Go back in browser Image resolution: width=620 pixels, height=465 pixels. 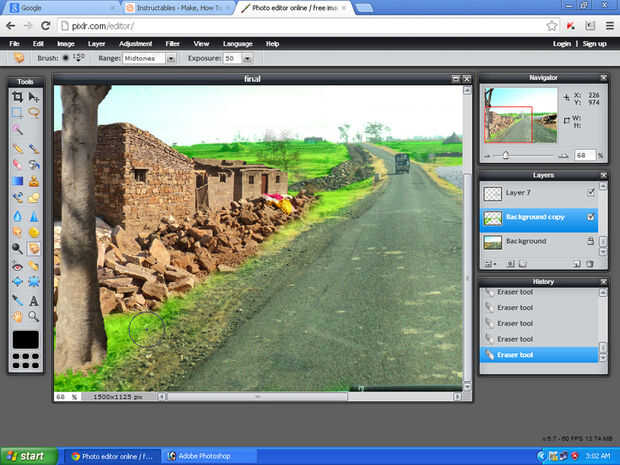pyautogui.click(x=11, y=26)
